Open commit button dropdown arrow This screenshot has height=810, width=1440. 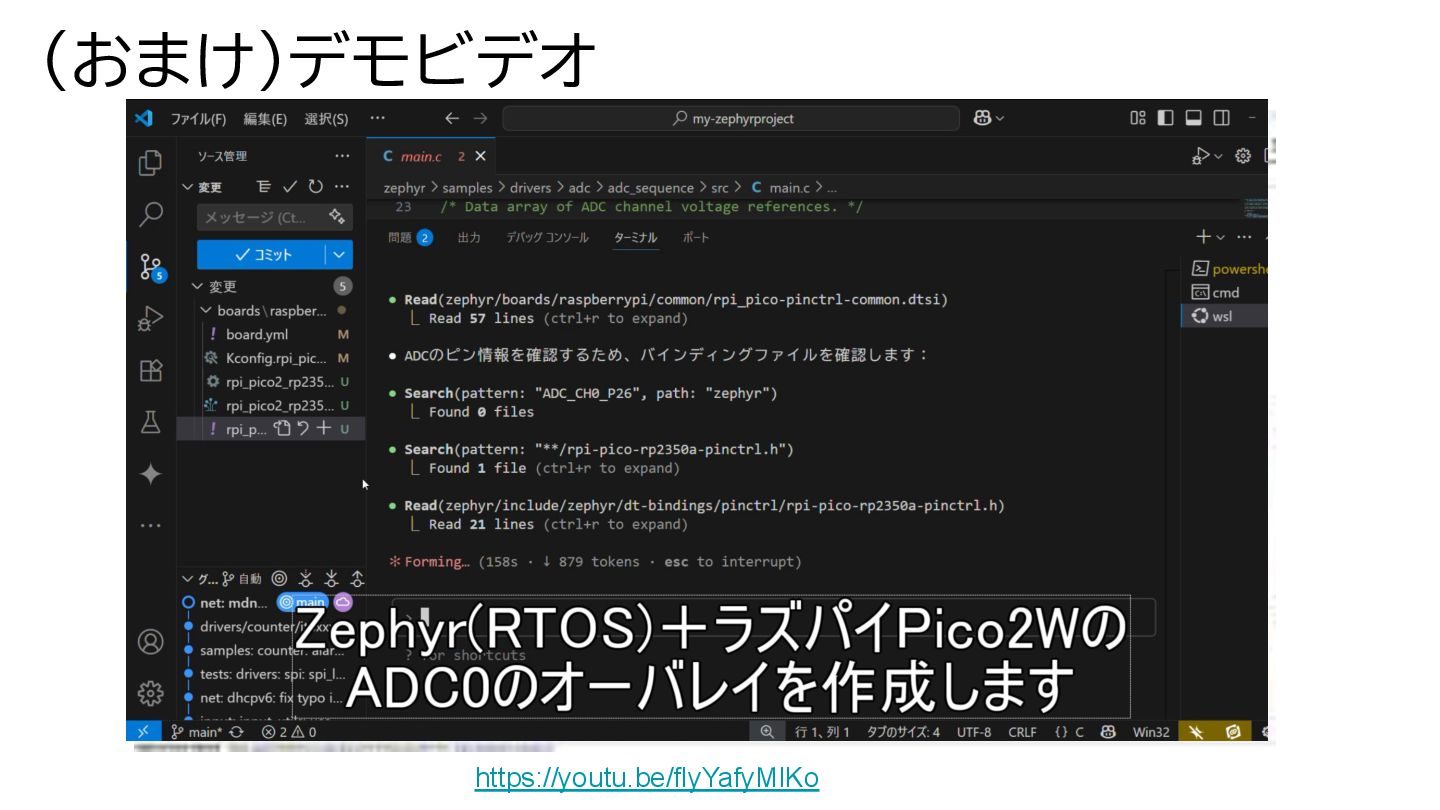point(339,254)
